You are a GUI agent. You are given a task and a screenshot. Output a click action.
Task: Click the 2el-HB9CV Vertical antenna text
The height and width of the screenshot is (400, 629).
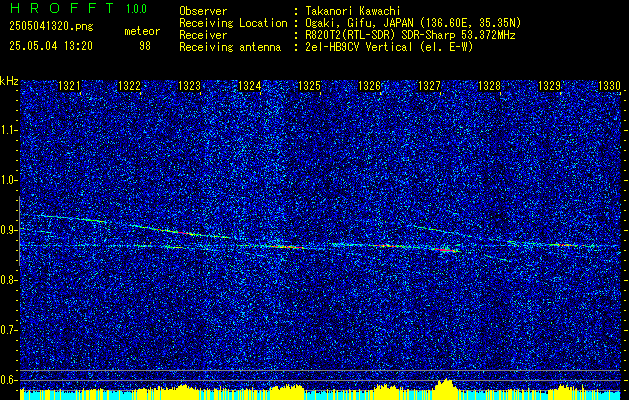(x=389, y=47)
